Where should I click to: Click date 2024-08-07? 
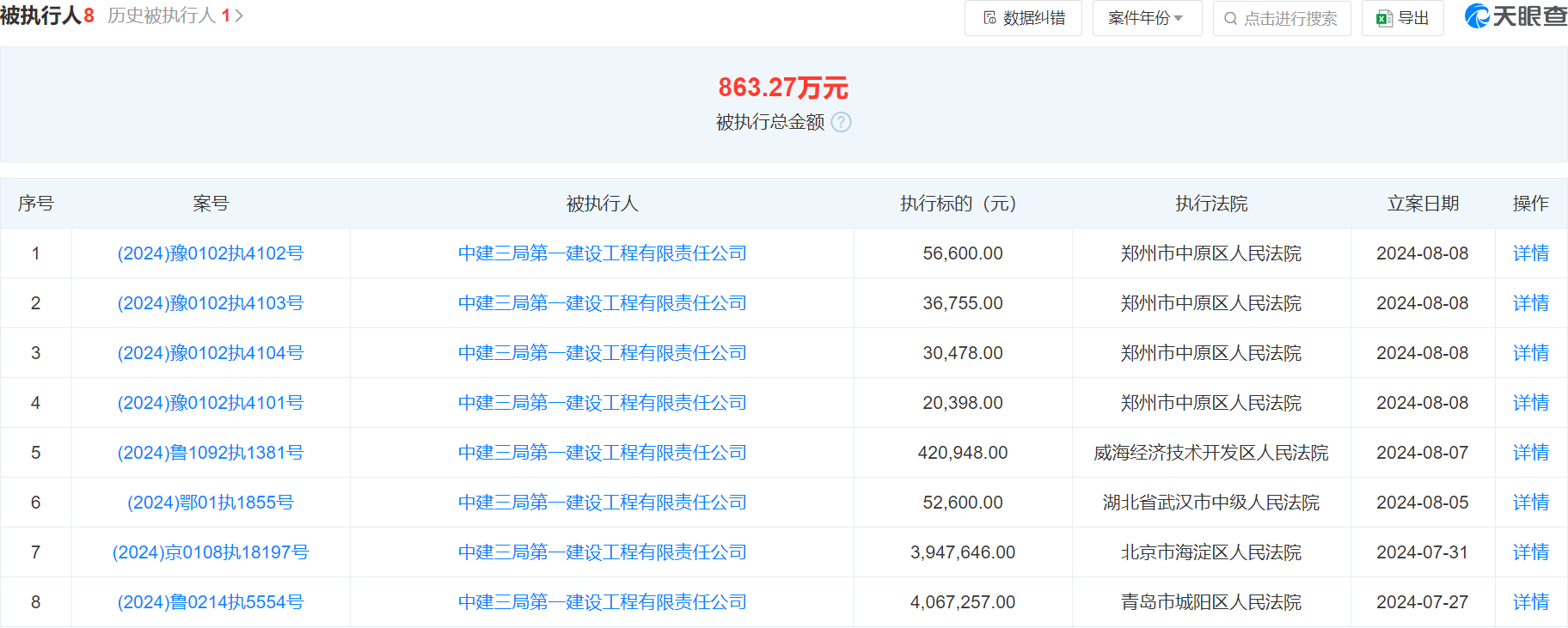pos(1423,453)
